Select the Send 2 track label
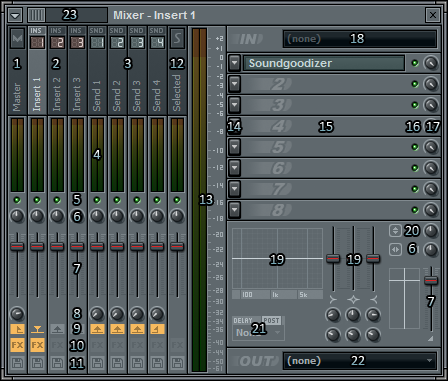The width and height of the screenshot is (448, 381). point(117,95)
